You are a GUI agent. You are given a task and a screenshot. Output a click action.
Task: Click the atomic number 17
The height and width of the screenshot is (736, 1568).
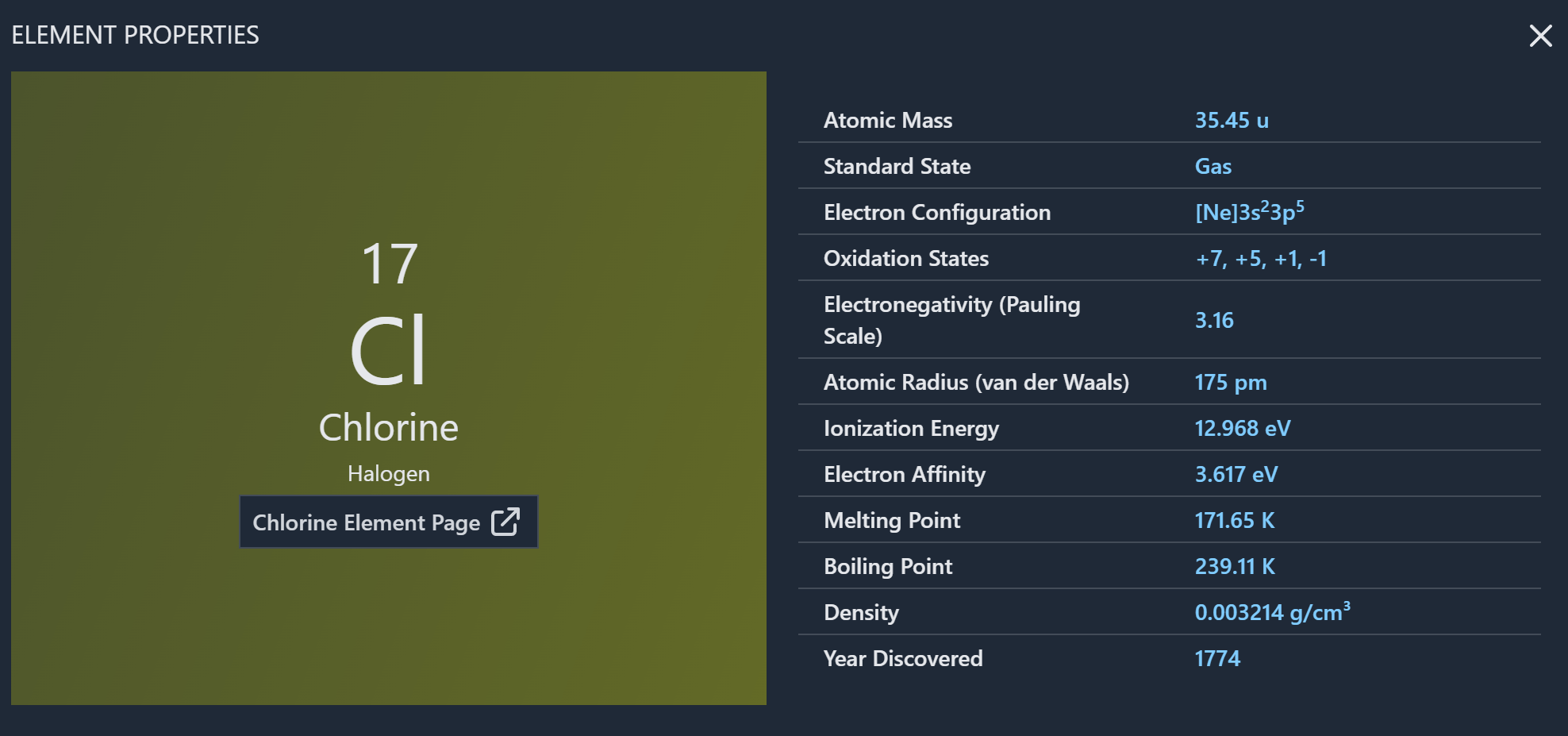389,264
